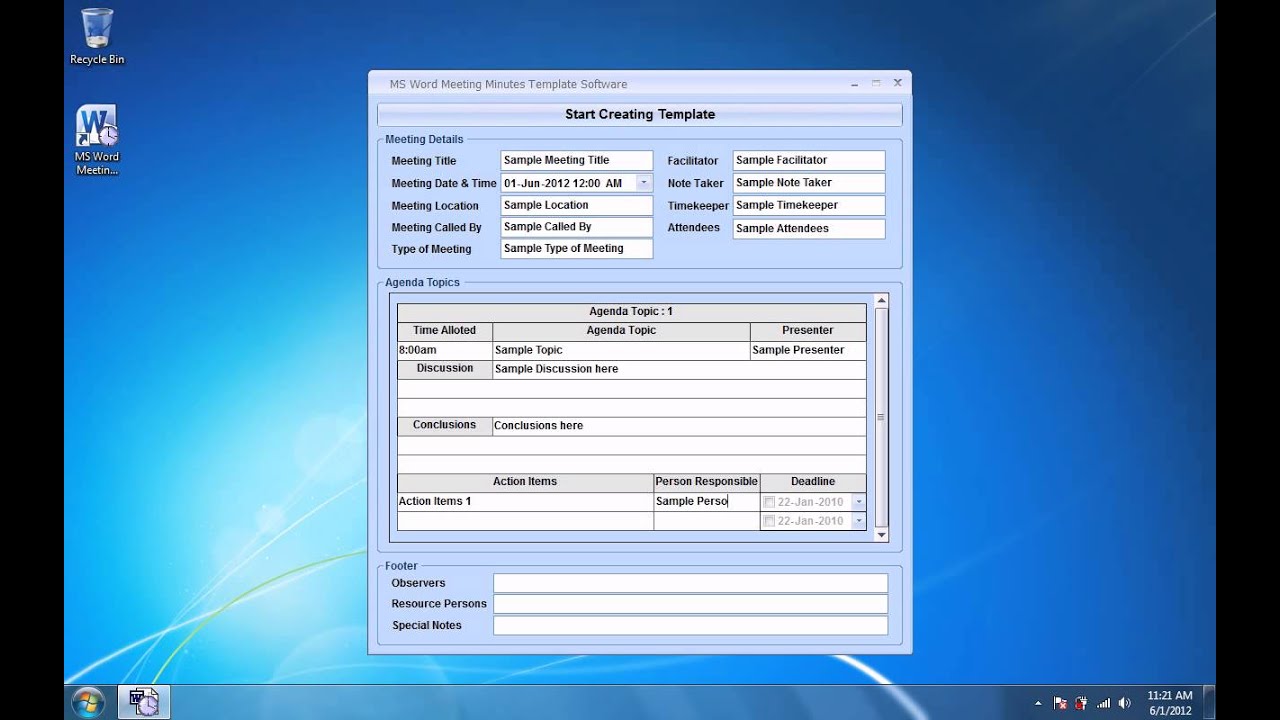Open the Recycle Bin desktop icon

pyautogui.click(x=97, y=37)
